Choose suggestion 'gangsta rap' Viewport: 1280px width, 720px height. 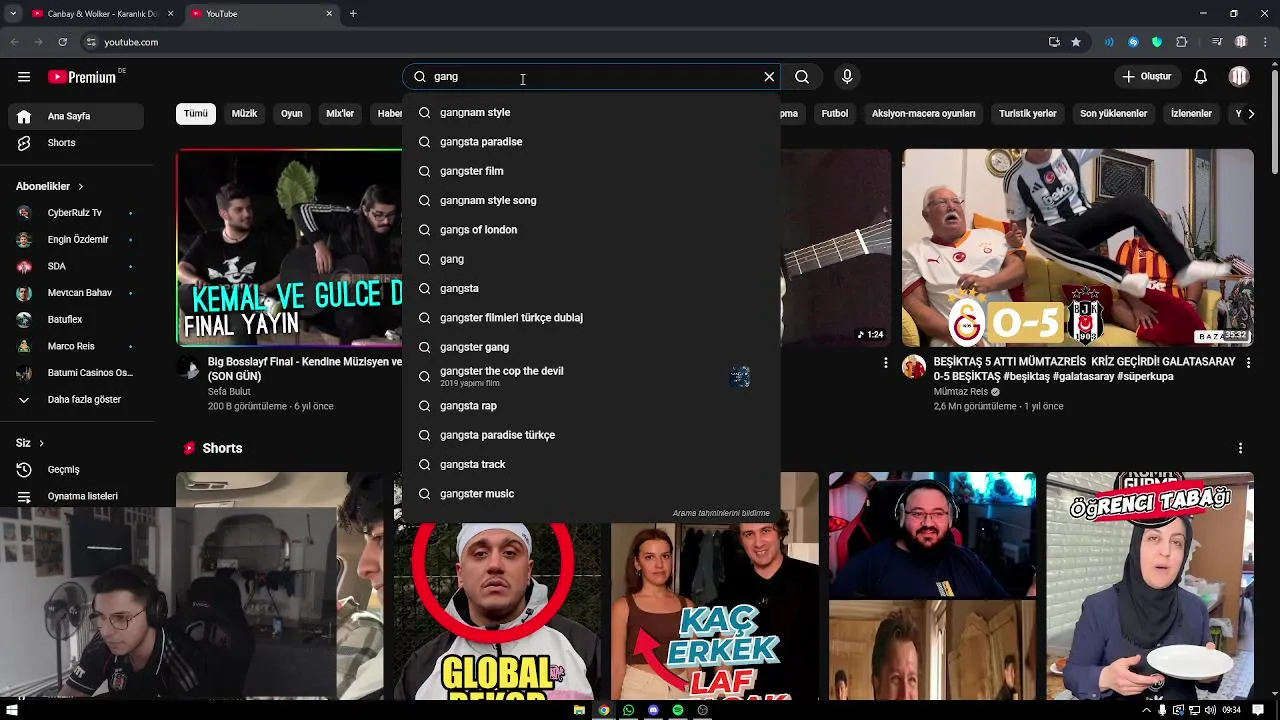(x=591, y=406)
